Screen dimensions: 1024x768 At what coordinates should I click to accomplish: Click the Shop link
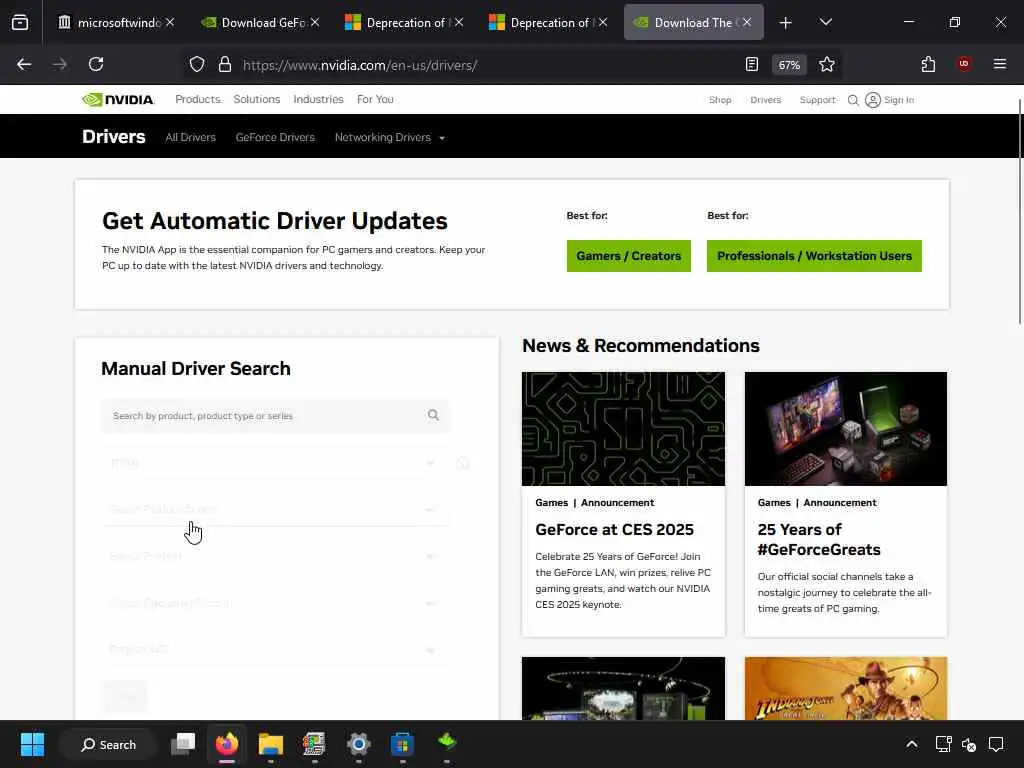pos(720,100)
